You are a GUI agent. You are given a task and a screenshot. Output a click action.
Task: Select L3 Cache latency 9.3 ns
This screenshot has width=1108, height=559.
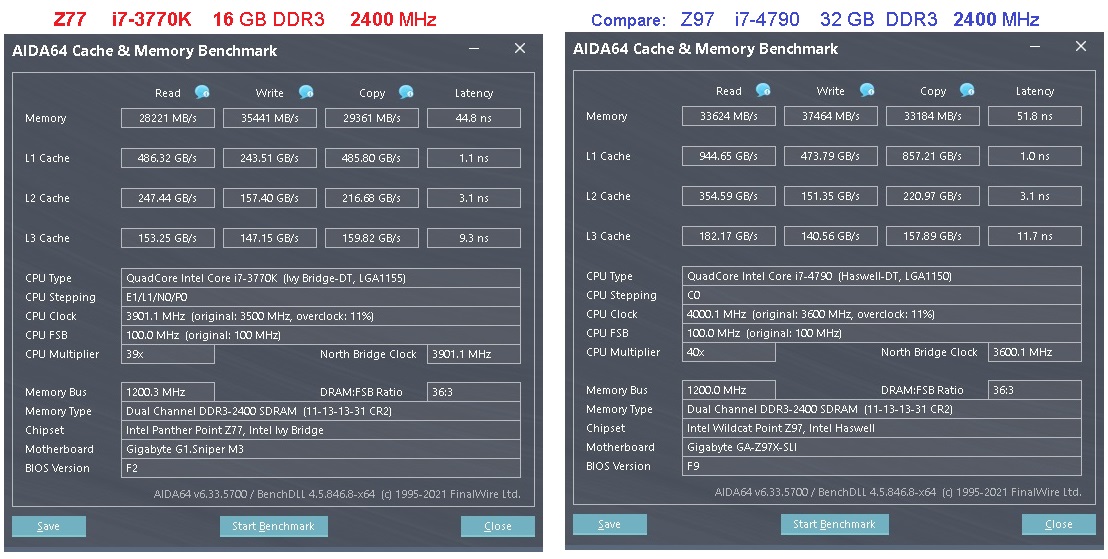(x=474, y=238)
